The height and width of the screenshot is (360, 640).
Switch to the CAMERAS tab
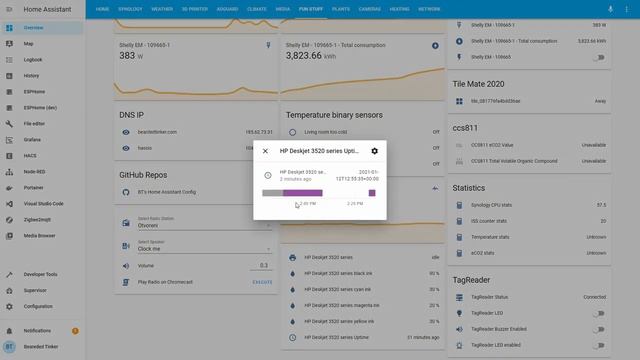(x=369, y=9)
